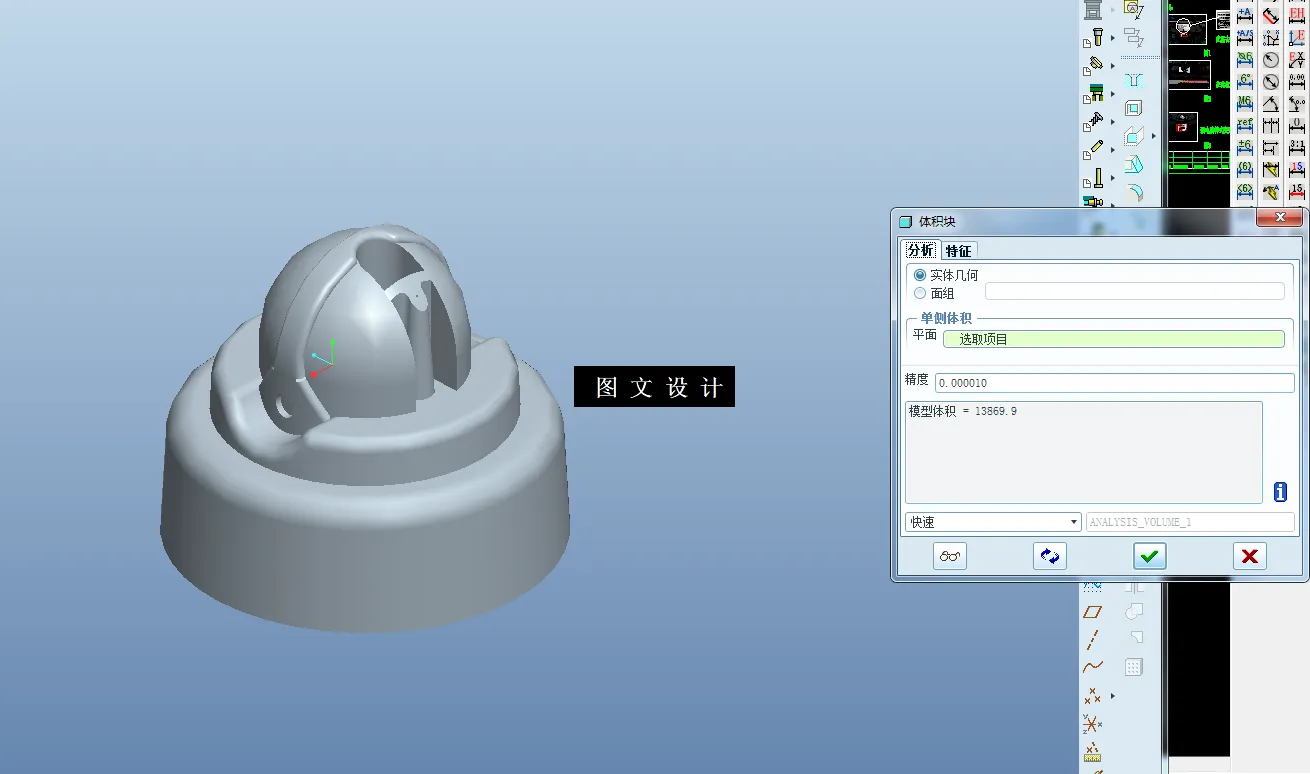
Task: Select the 实体几何 radio button
Action: (x=920, y=275)
